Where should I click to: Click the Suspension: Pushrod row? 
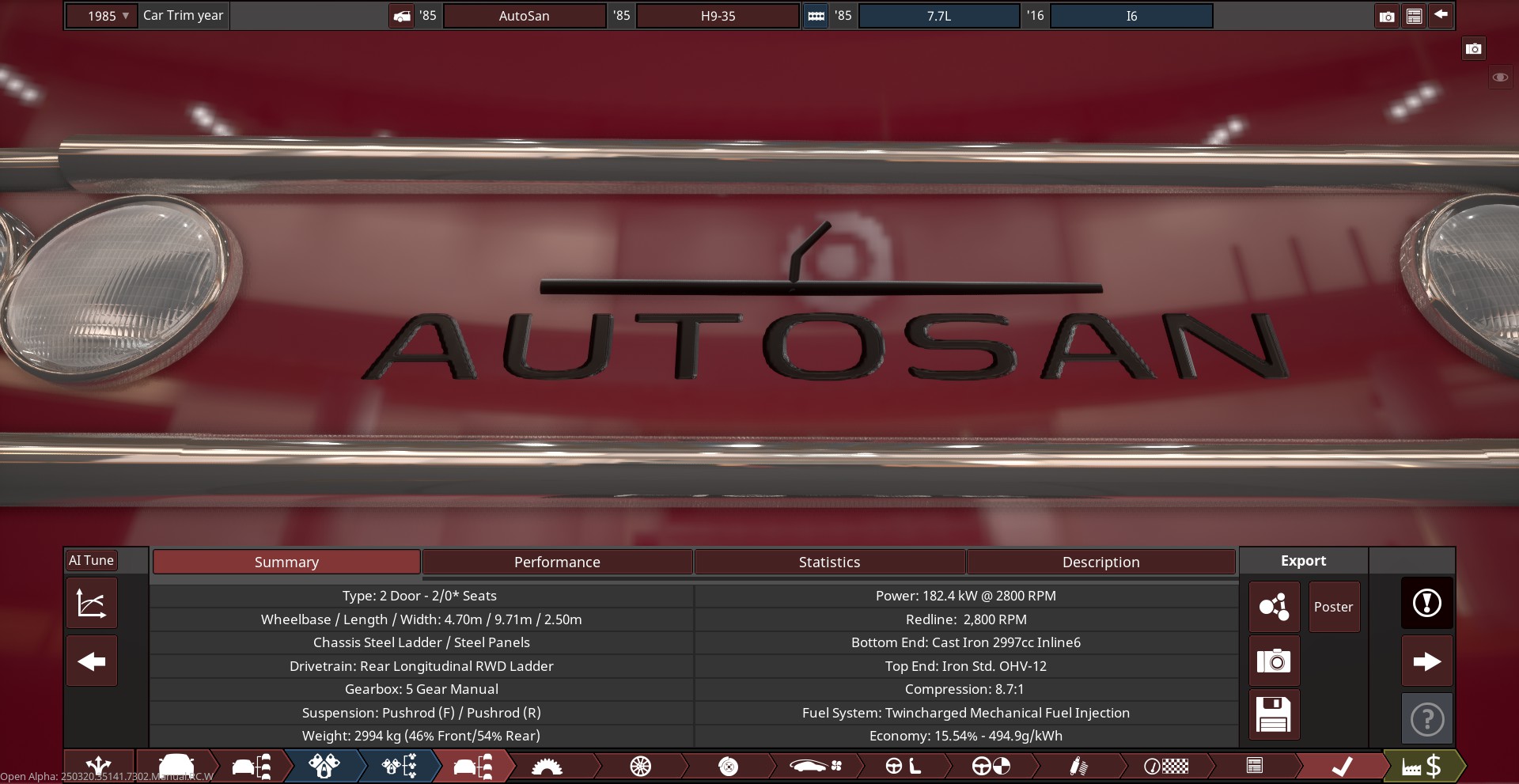pos(421,713)
